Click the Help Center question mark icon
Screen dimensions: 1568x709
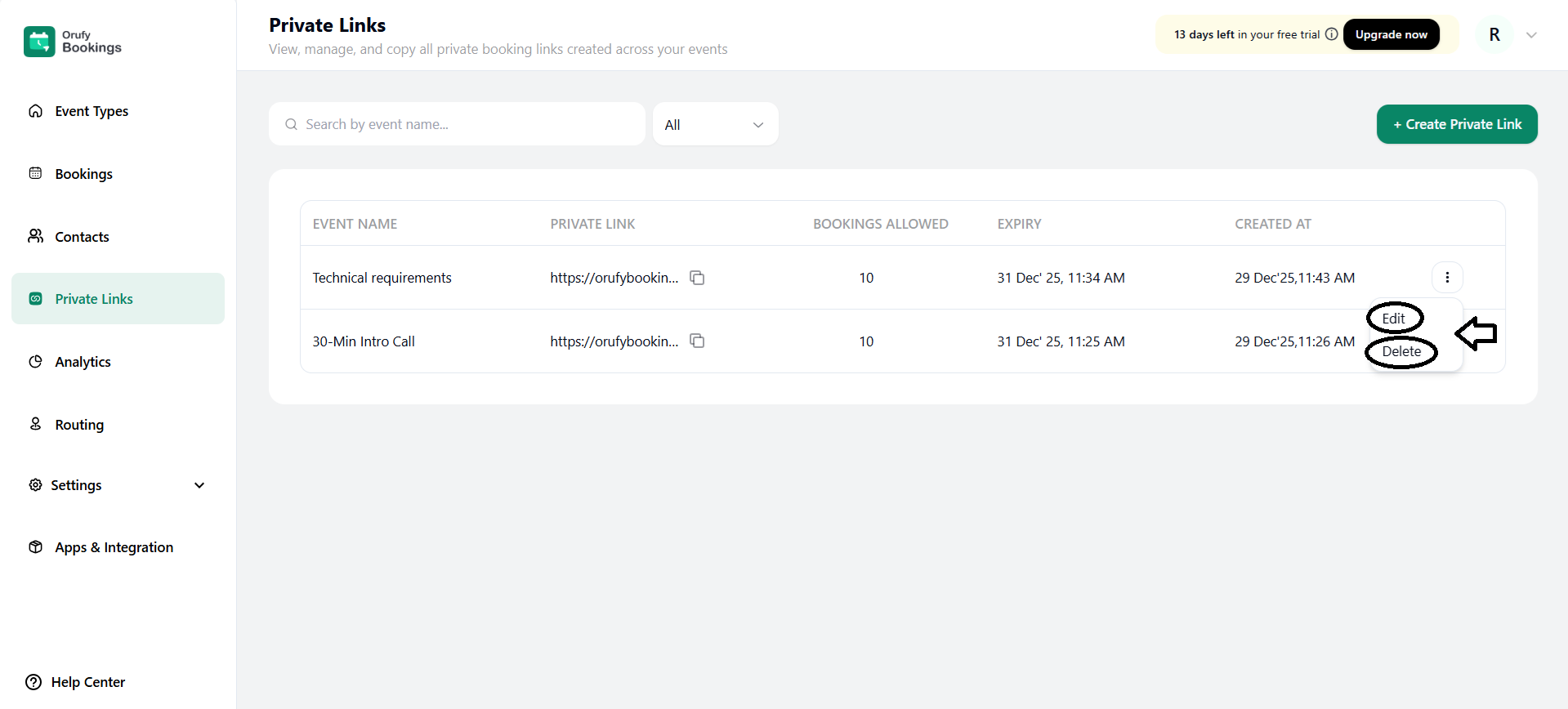click(x=34, y=682)
